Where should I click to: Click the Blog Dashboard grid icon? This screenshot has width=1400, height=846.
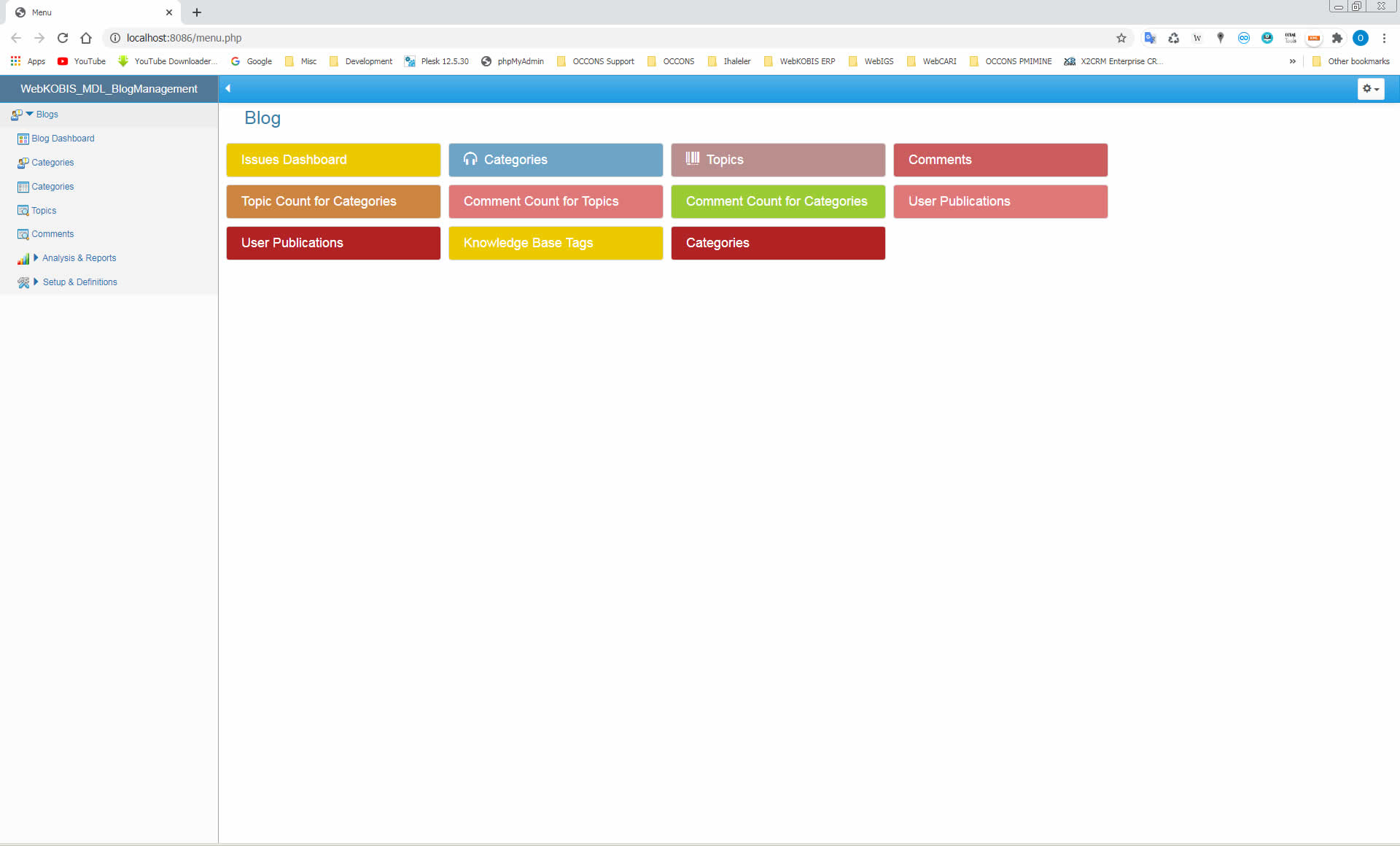[x=23, y=139]
